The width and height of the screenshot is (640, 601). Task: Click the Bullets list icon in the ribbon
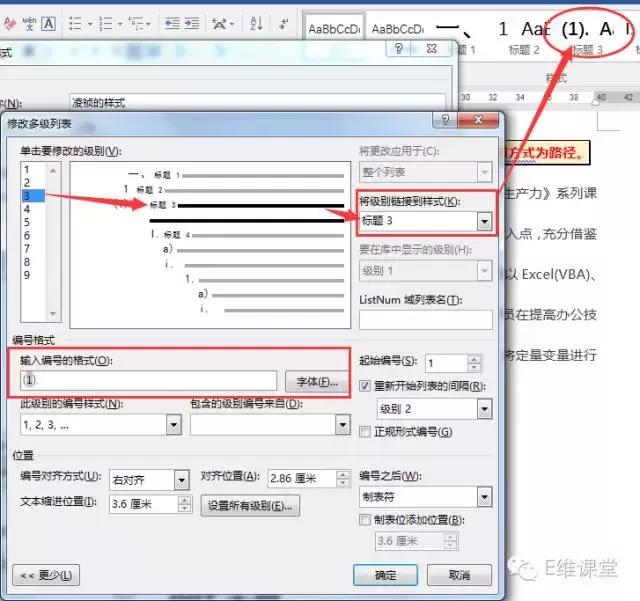[76, 24]
